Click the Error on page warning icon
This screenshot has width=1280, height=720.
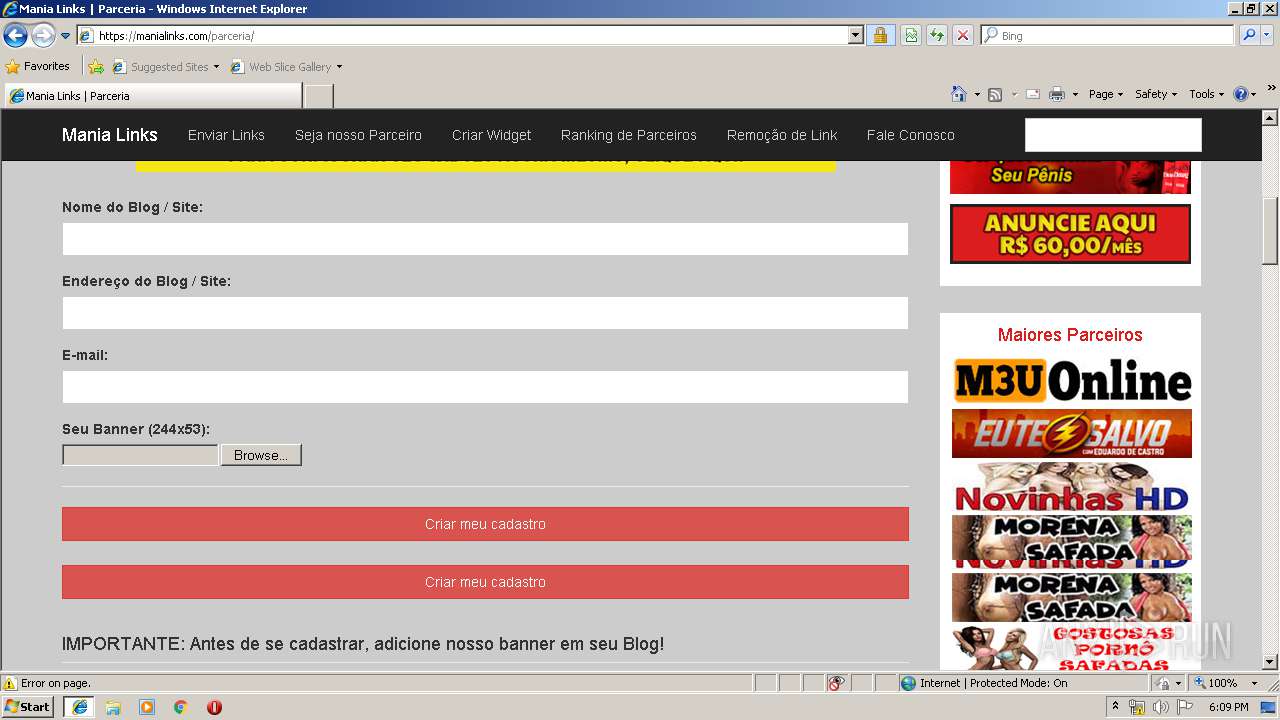[10, 683]
